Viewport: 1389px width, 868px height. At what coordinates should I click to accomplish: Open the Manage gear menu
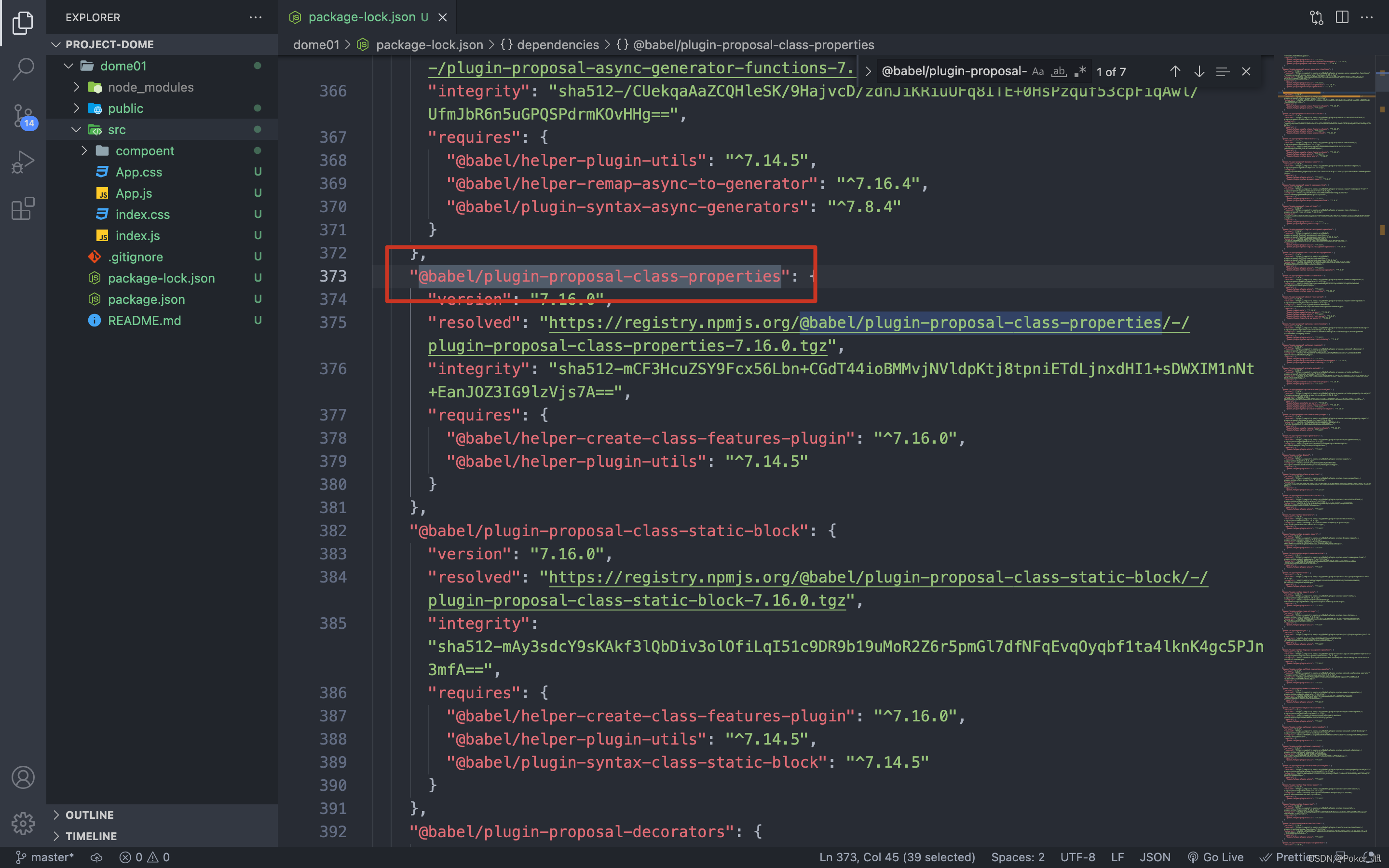[x=23, y=823]
